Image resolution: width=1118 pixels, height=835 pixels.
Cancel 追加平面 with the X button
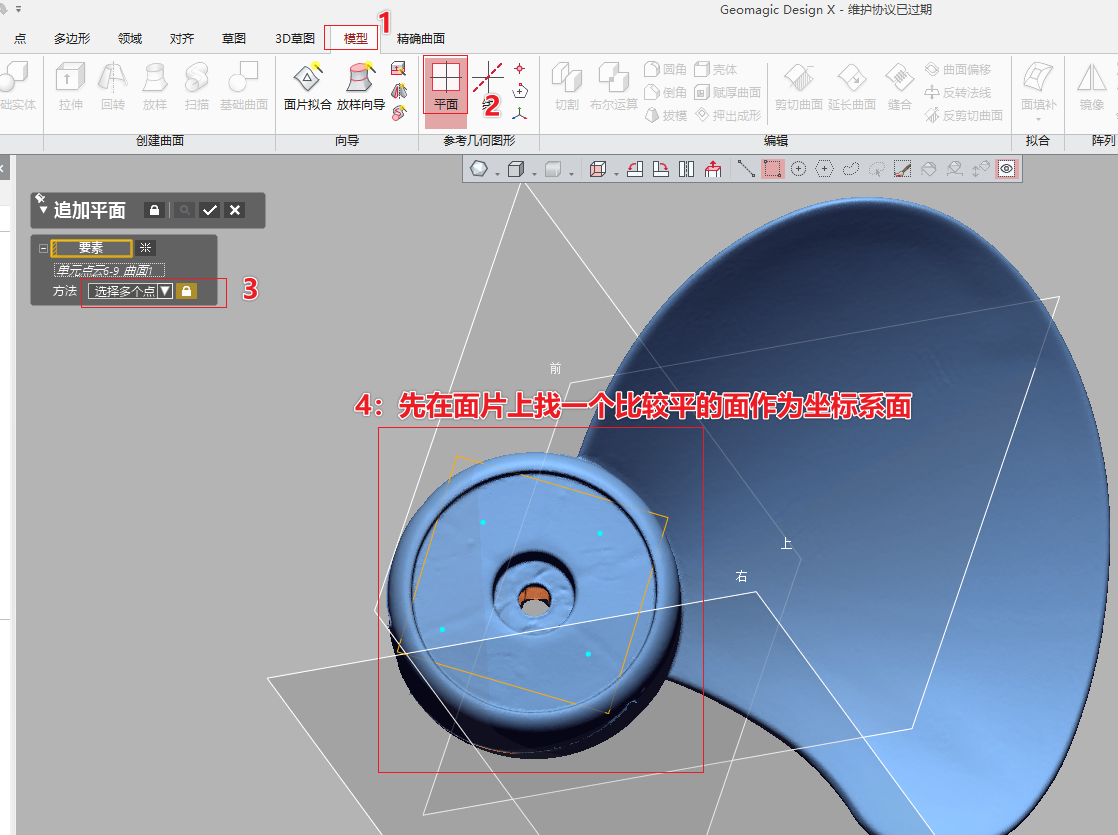[234, 210]
